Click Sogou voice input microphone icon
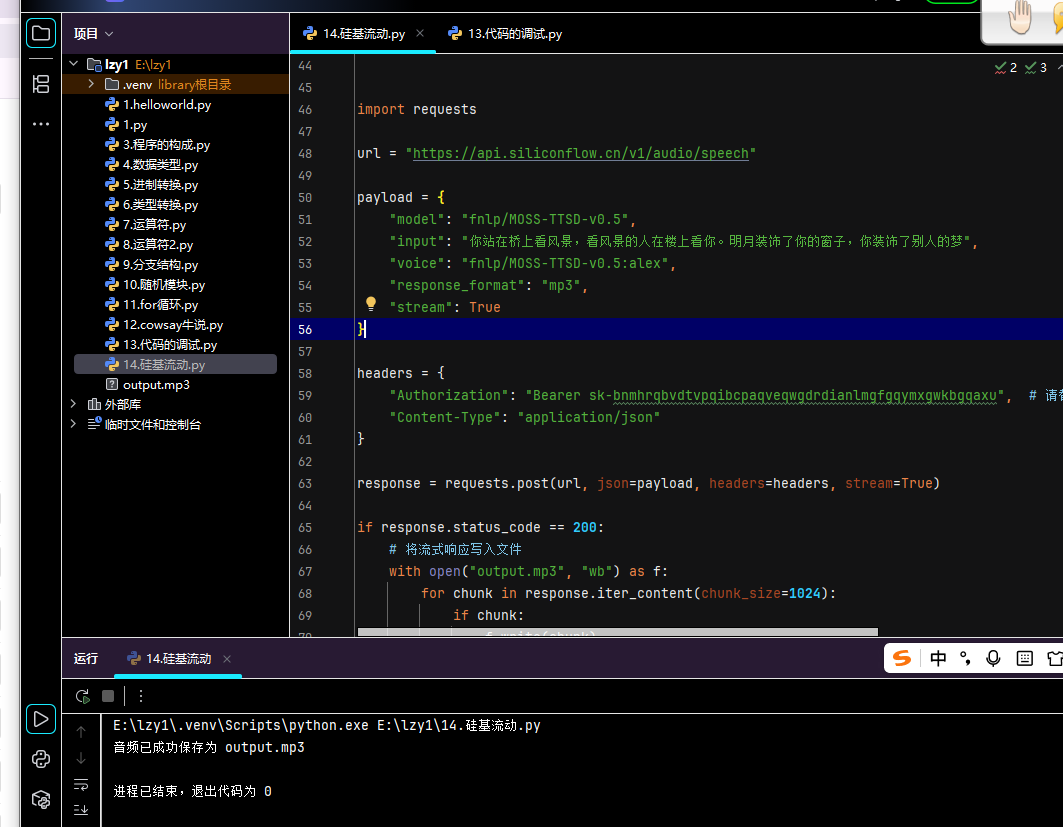 [993, 658]
